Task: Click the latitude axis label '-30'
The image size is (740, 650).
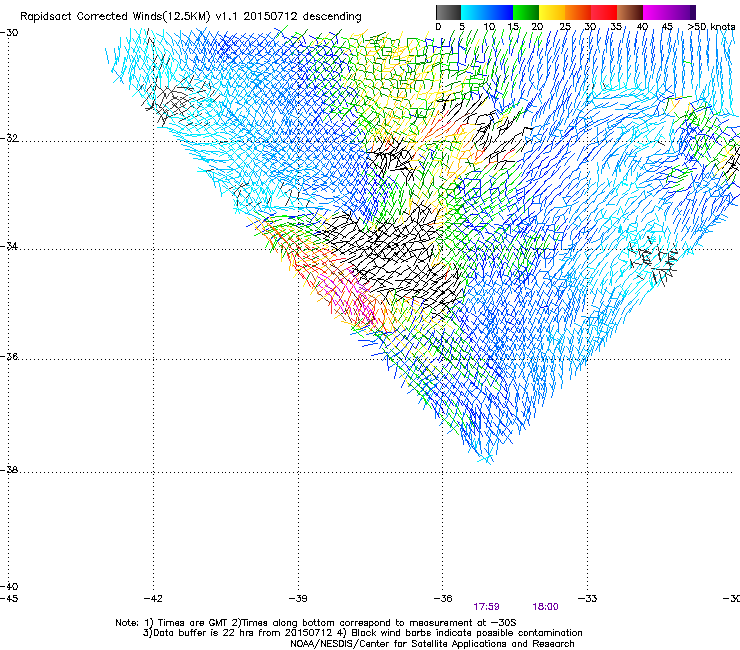Action: [x=9, y=33]
